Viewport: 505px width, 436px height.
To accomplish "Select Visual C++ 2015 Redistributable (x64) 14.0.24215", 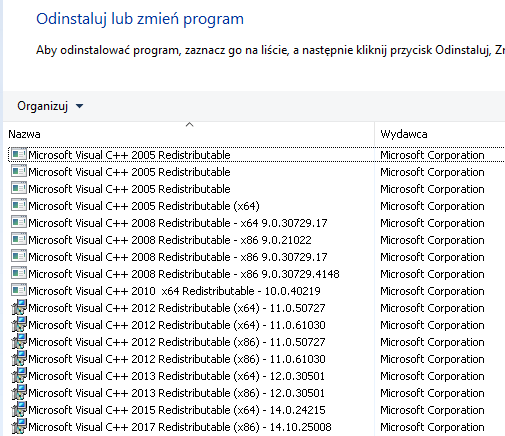I will 177,410.
